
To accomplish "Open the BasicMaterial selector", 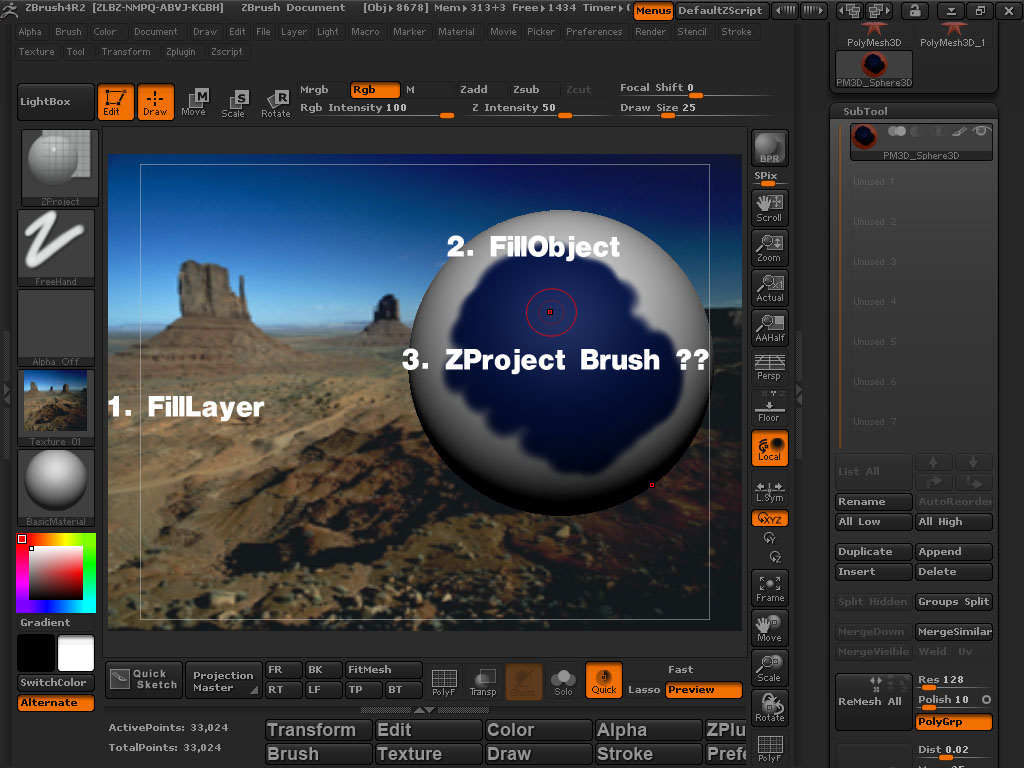I will [x=56, y=488].
